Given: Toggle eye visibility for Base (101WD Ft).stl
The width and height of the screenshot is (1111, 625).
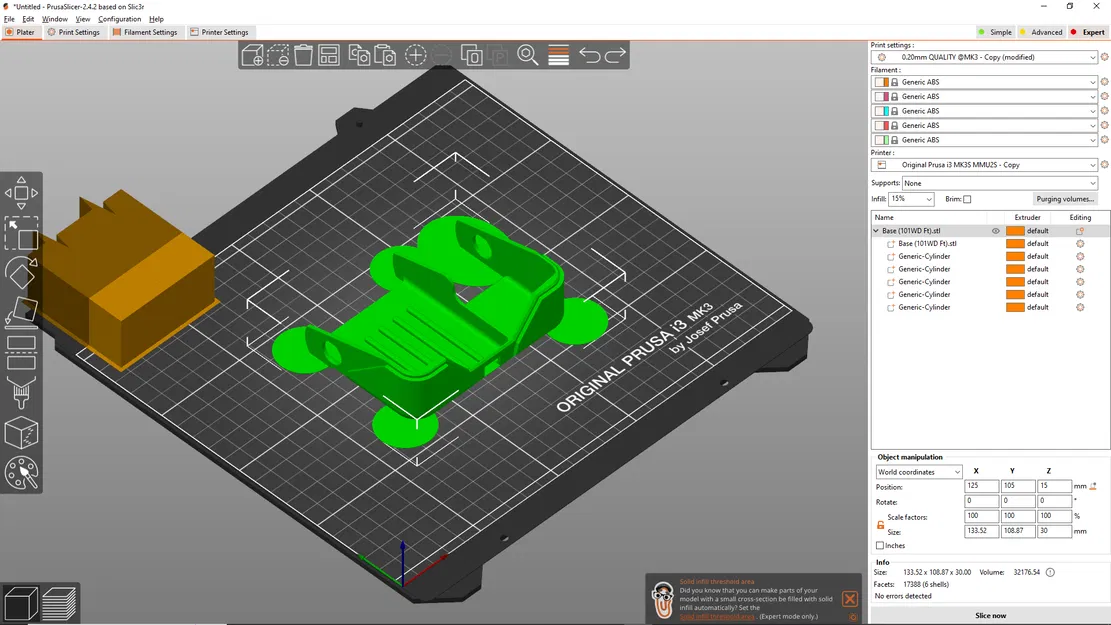Looking at the screenshot, I should click(x=996, y=231).
